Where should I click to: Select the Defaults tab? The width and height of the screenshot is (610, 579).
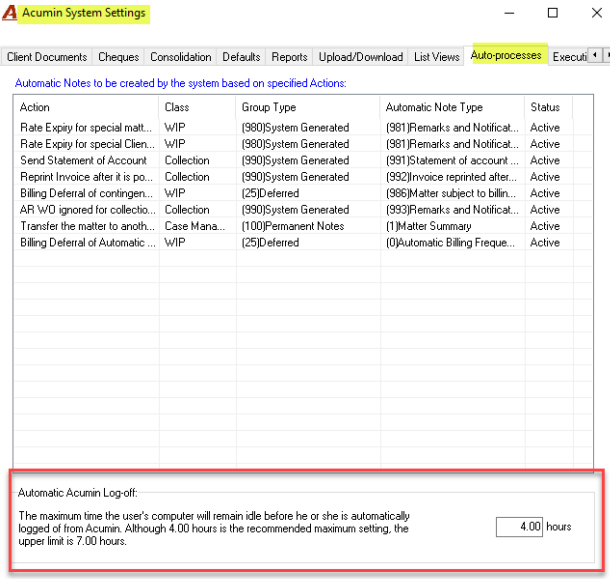[241, 57]
